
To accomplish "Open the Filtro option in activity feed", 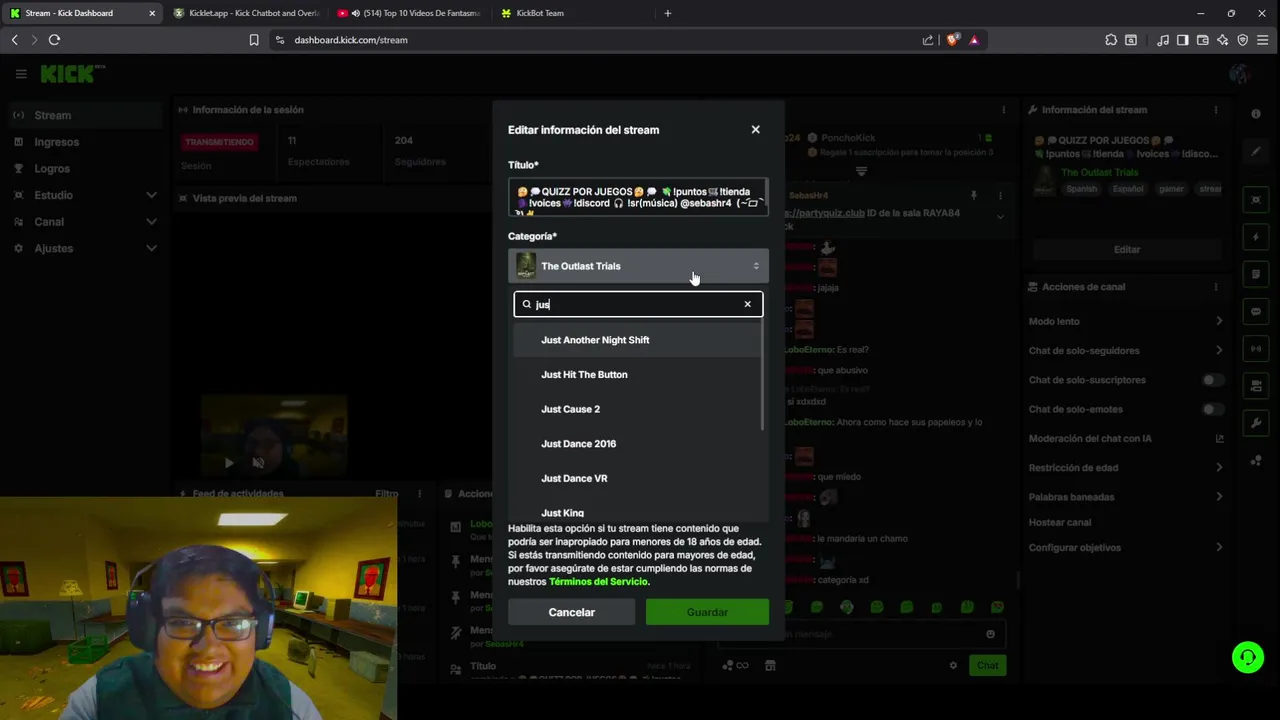I will pos(386,493).
